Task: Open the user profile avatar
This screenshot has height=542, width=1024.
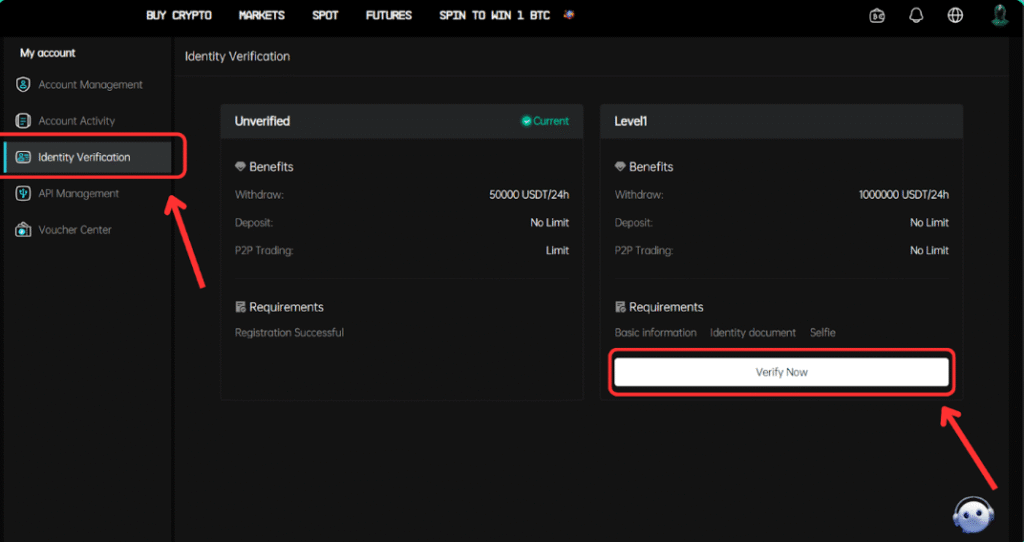Action: [999, 15]
